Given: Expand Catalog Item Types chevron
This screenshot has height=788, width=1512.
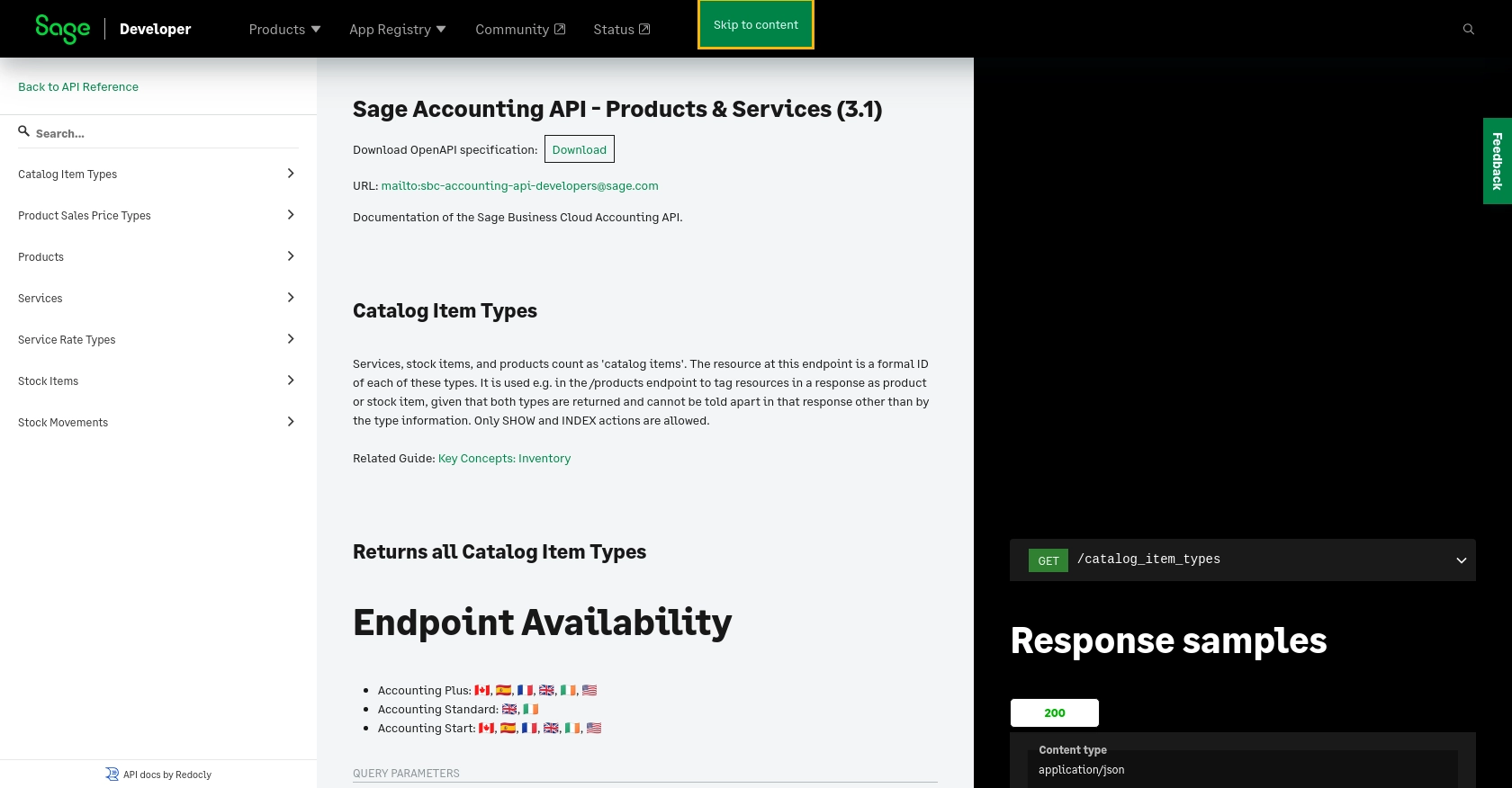Looking at the screenshot, I should tap(290, 174).
